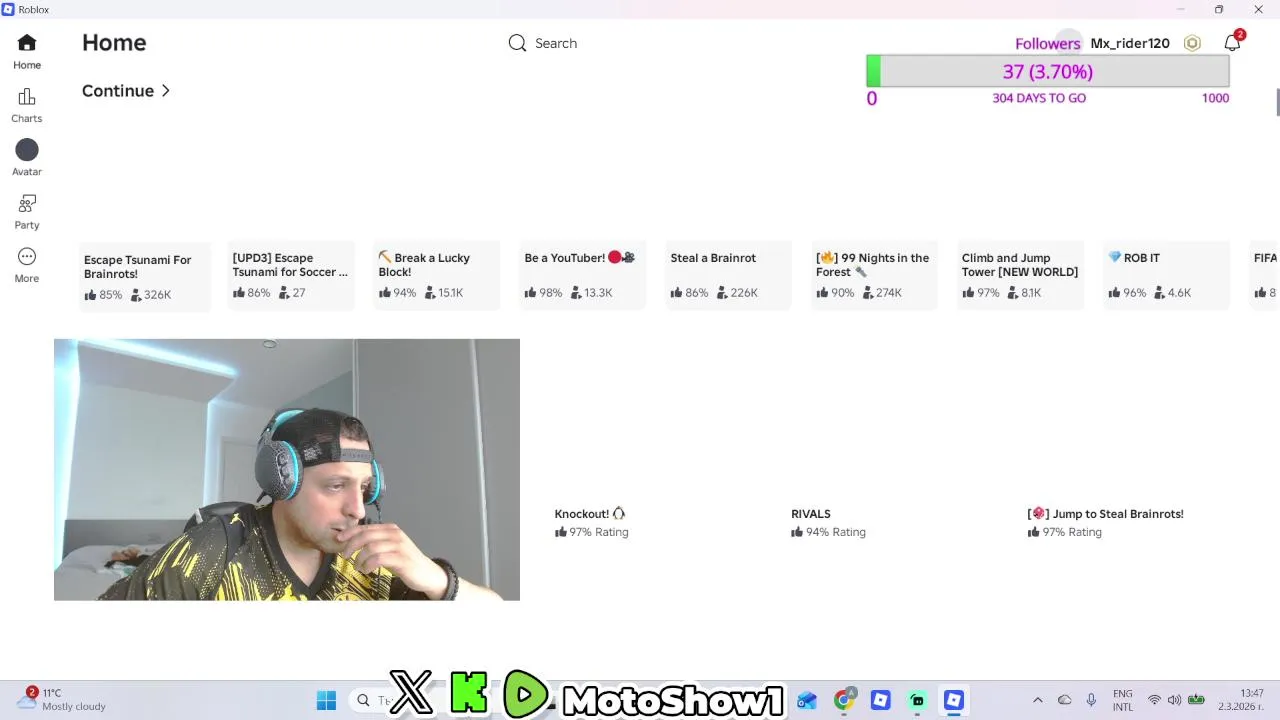This screenshot has width=1280, height=720.
Task: Click the 326K player count
Action: pos(151,295)
